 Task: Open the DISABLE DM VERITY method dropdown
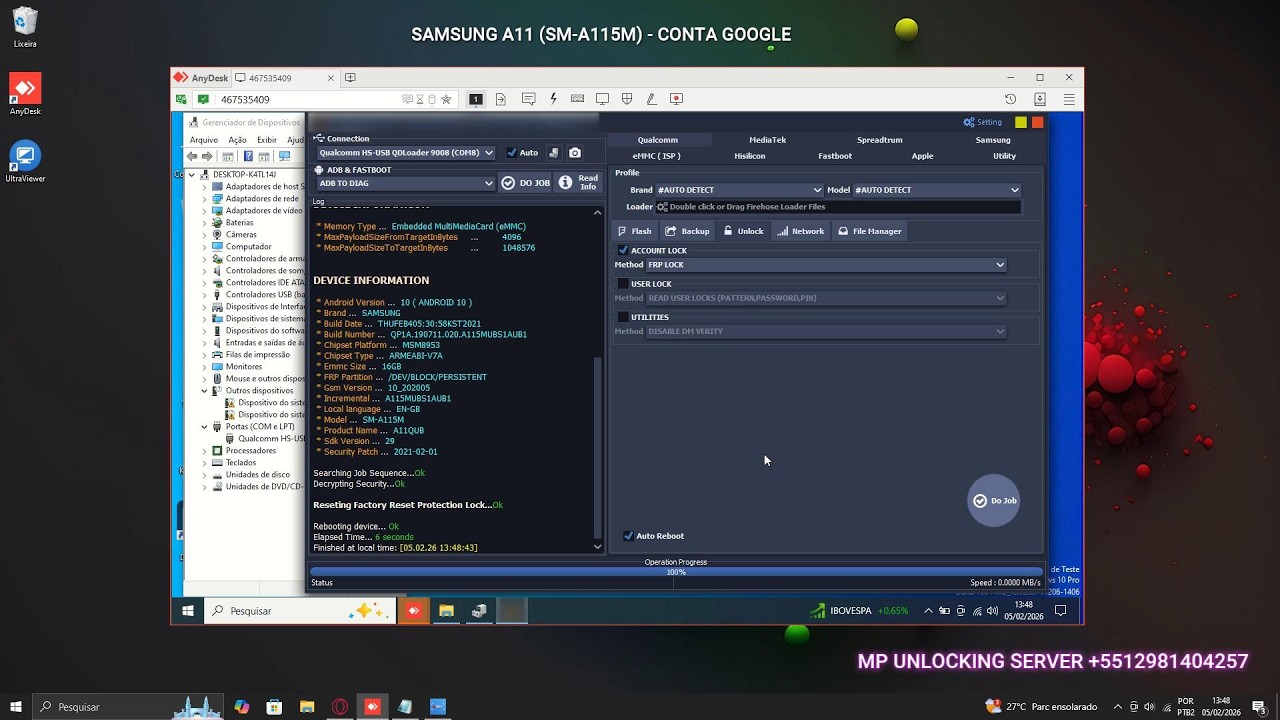(826, 331)
